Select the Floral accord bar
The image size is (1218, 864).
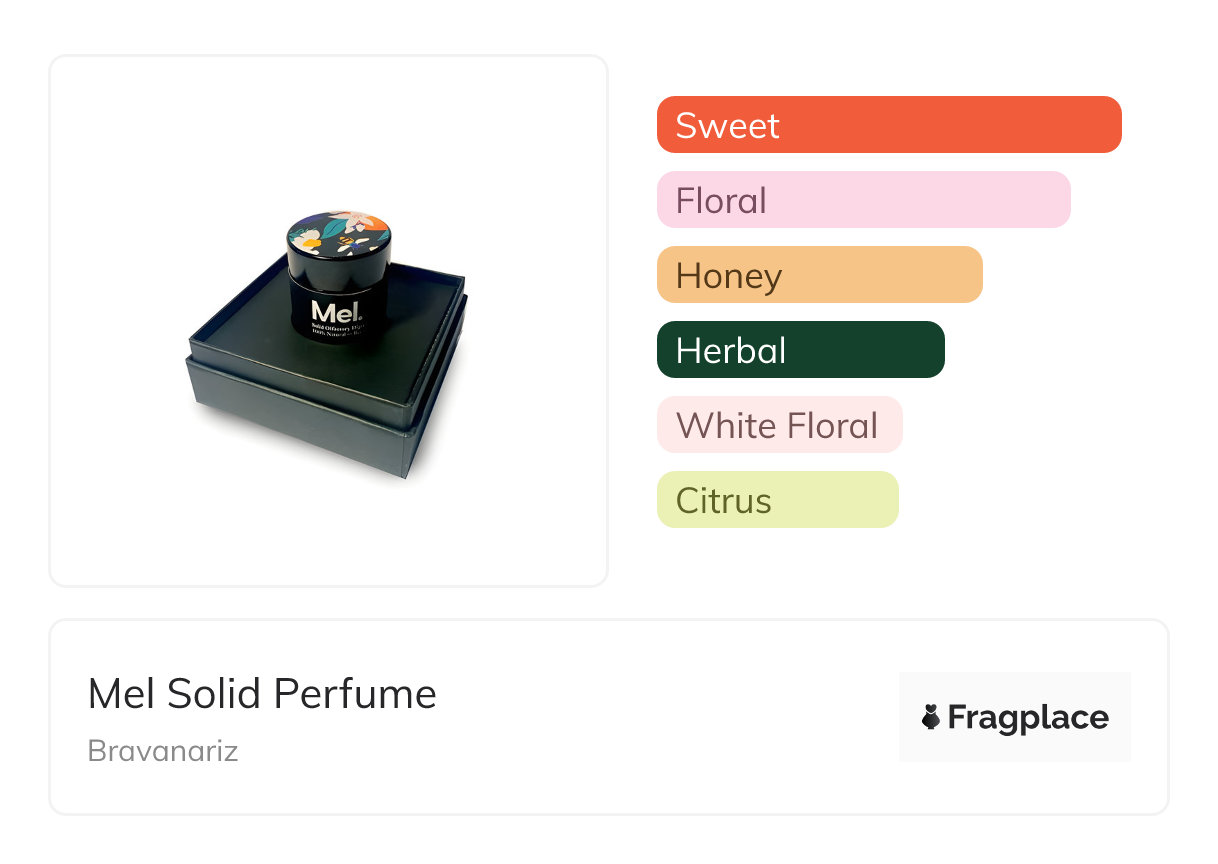863,200
